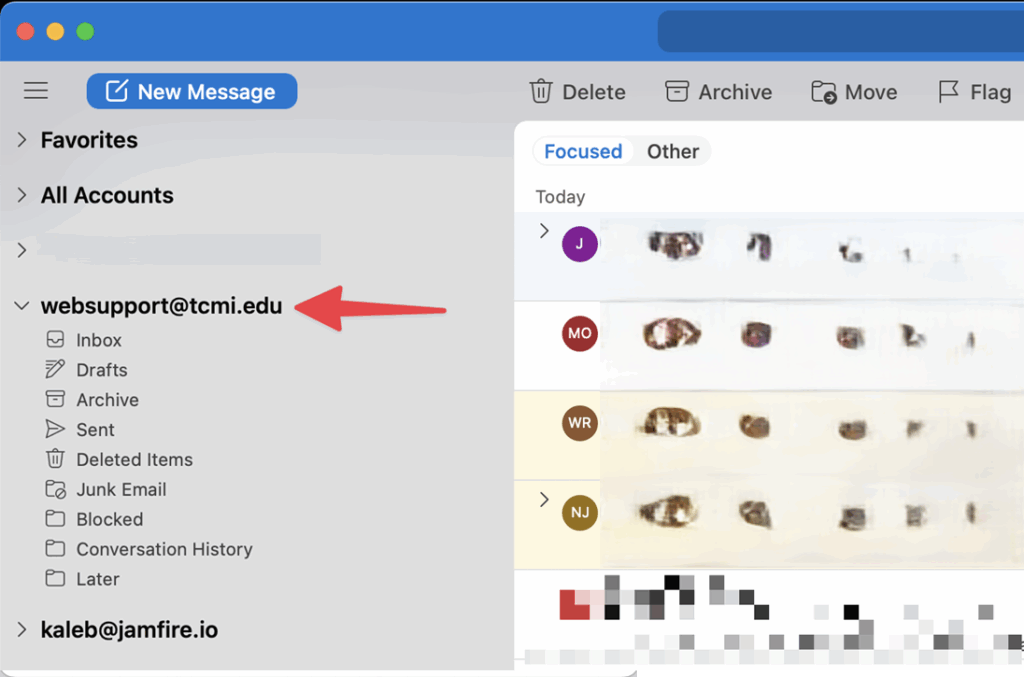Expand the kaleb@jamfire.io account
The image size is (1024, 677).
(22, 630)
